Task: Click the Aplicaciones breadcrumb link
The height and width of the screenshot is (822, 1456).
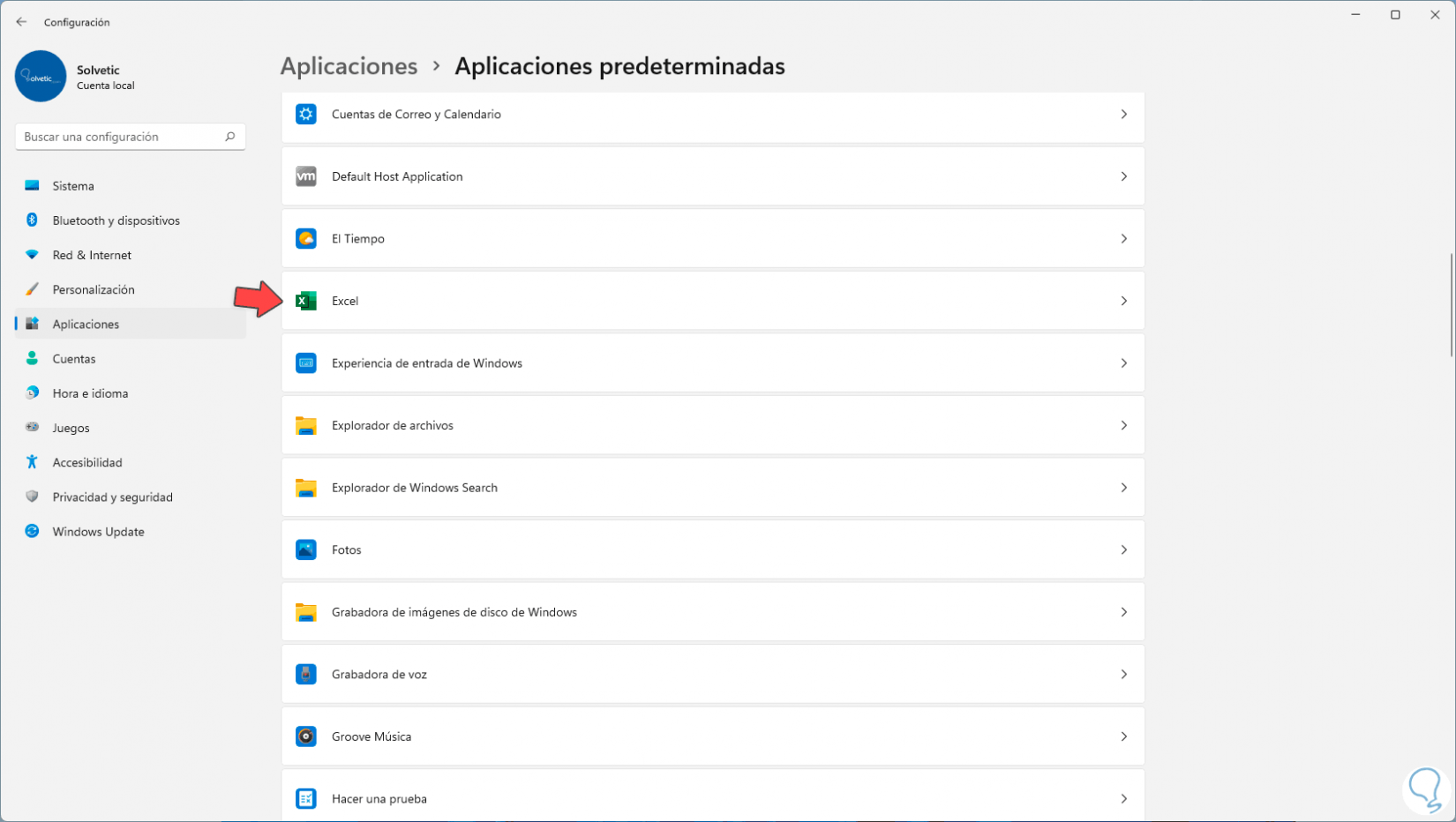Action: (x=349, y=66)
